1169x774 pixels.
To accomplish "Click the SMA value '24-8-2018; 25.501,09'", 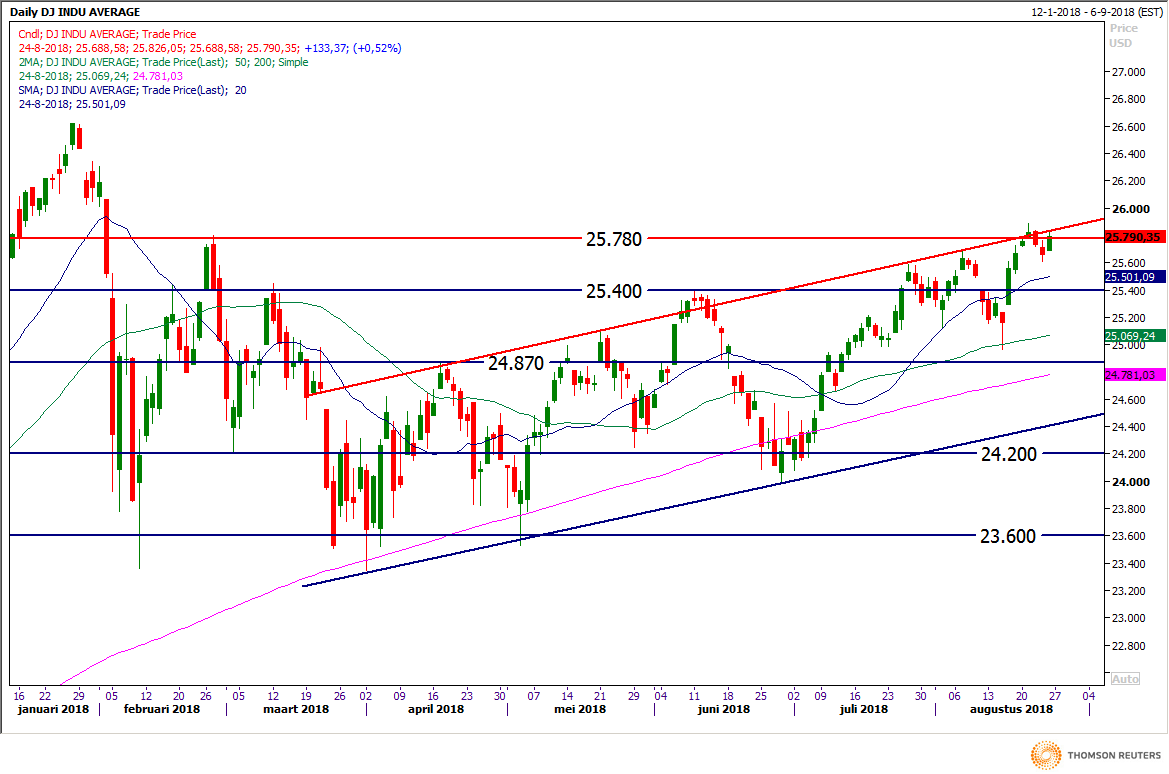I will [72, 104].
